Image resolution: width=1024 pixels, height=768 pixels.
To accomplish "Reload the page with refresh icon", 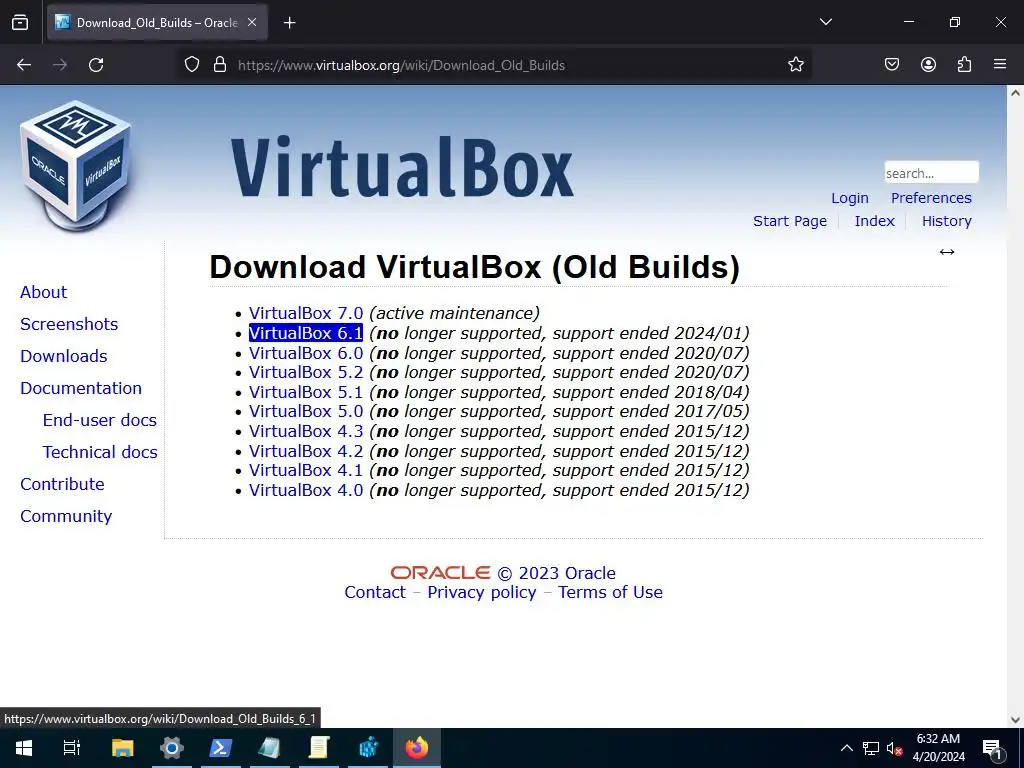I will point(96,65).
